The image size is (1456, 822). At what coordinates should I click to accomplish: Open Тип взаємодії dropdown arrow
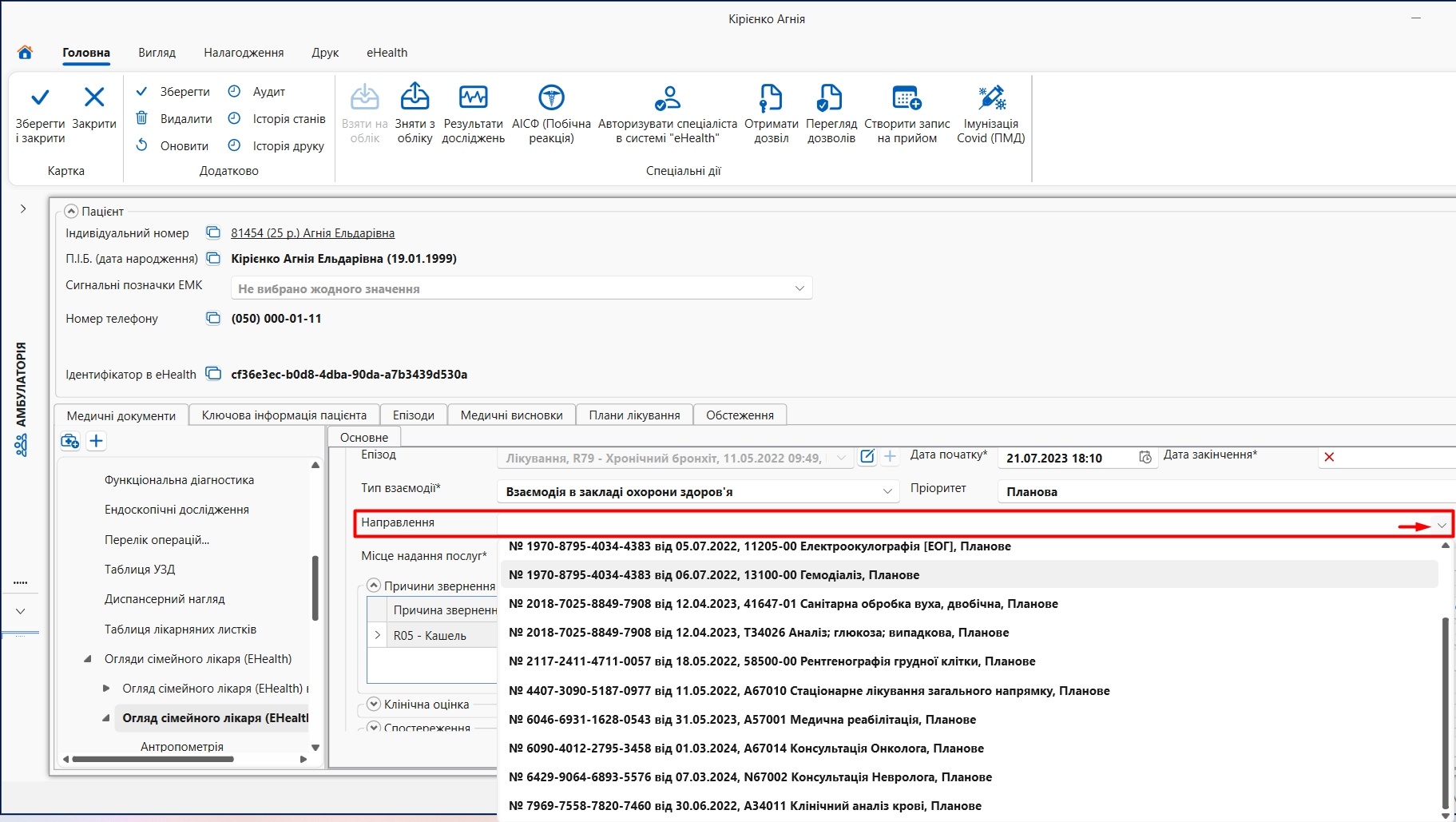pos(887,491)
